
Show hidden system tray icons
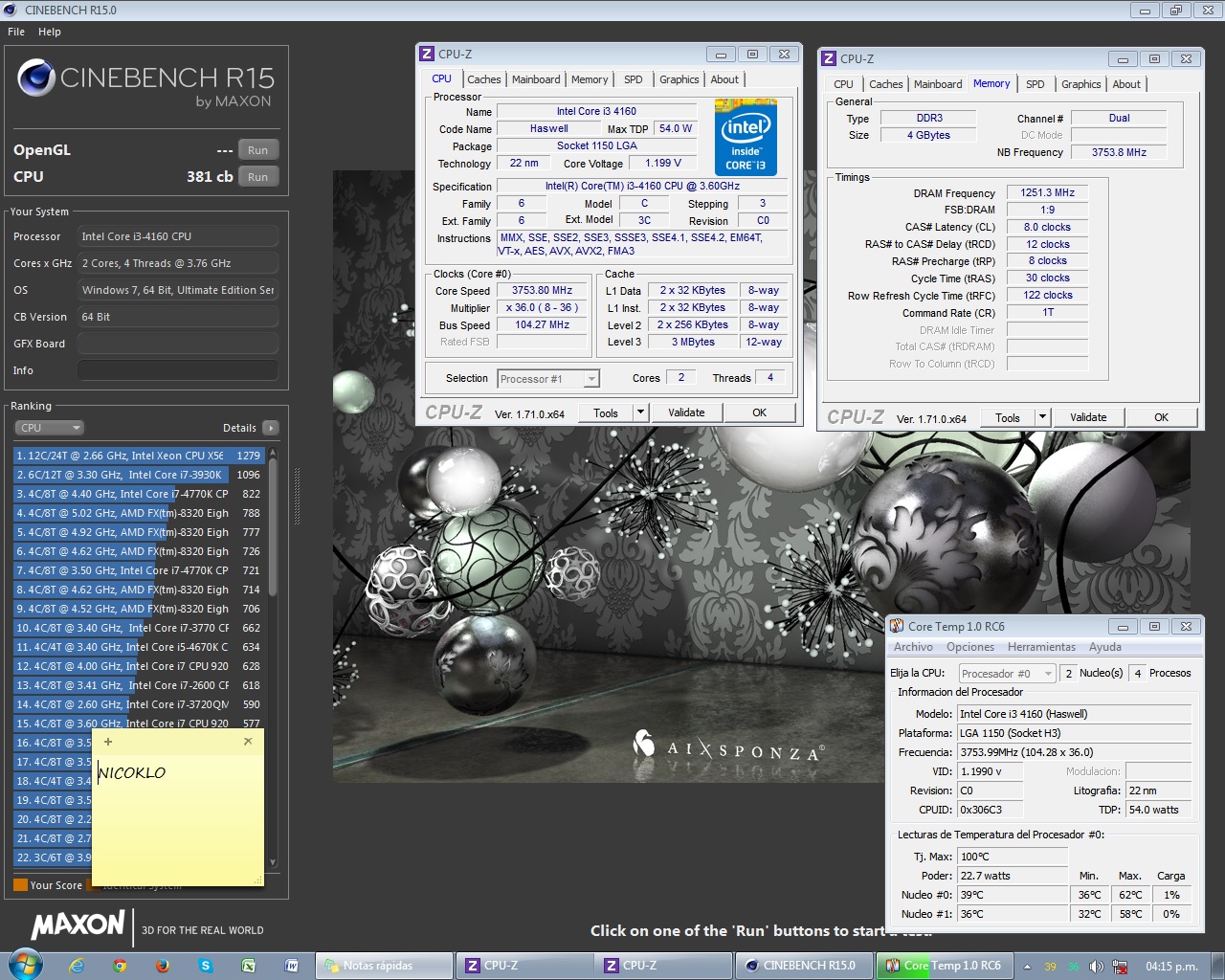[1027, 967]
